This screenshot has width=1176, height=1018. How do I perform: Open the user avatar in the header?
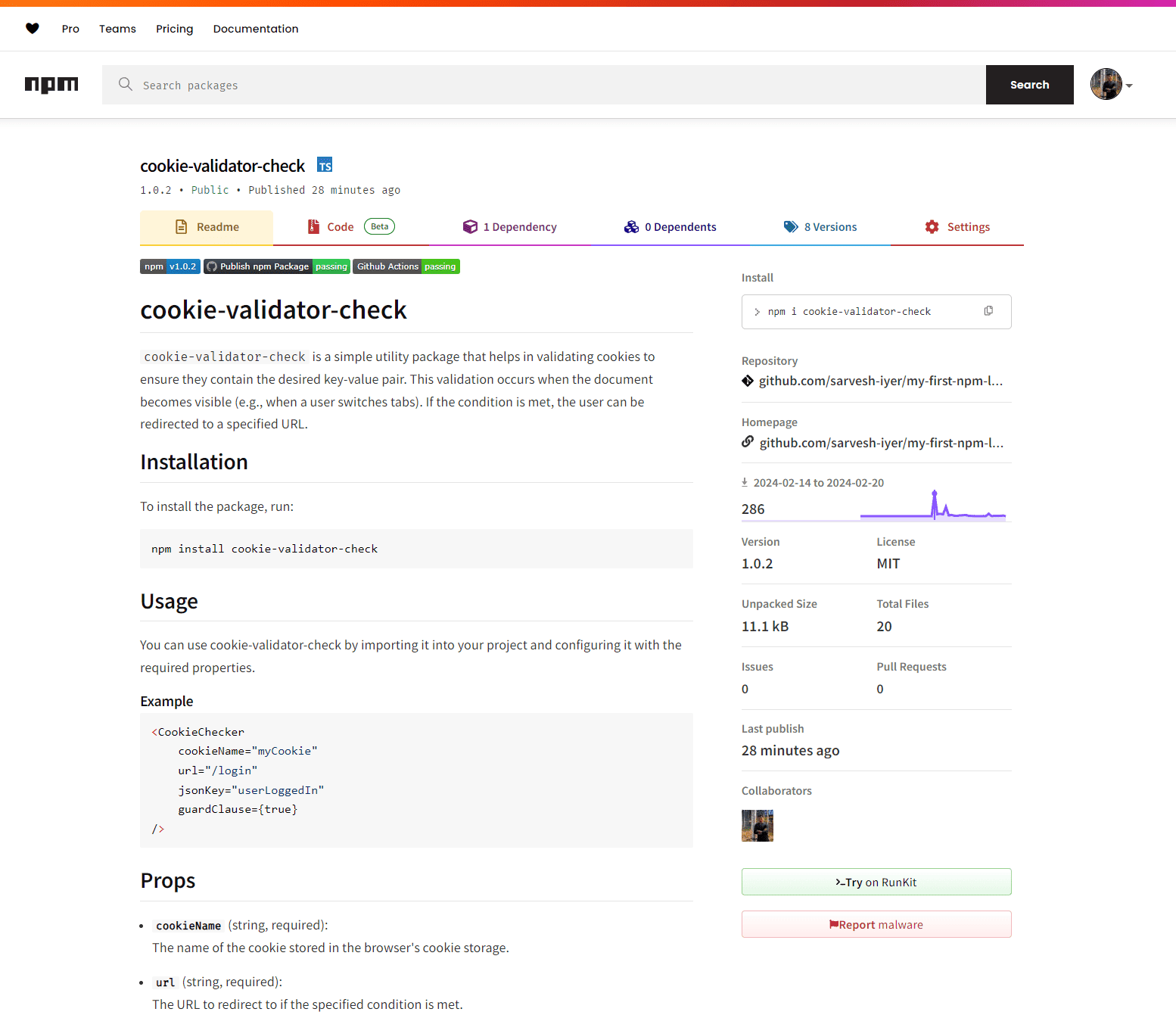1106,84
